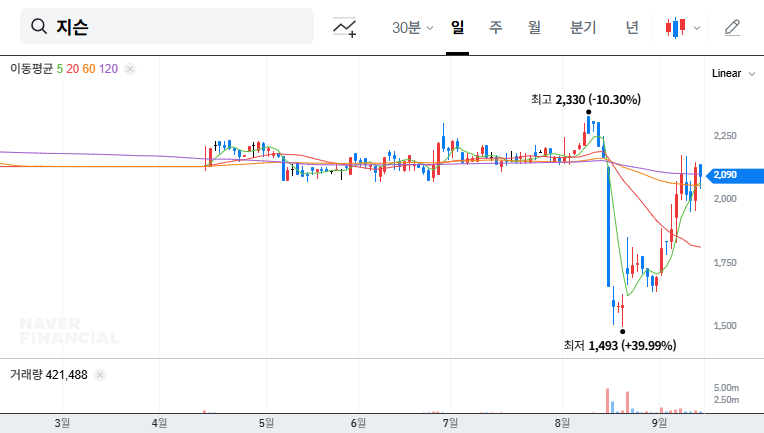Screen dimensions: 764x433
Task: Focus the stock search field 지슨
Action: click(167, 26)
